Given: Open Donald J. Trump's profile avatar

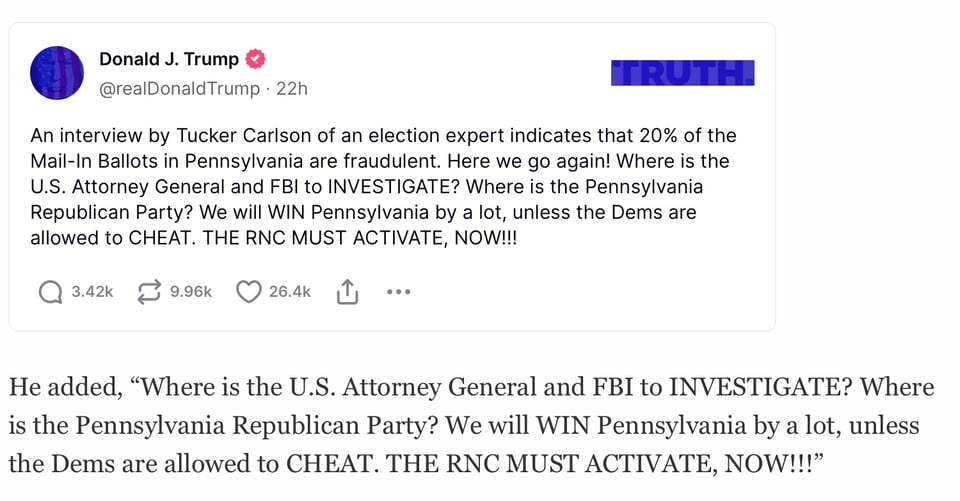Looking at the screenshot, I should 57,73.
